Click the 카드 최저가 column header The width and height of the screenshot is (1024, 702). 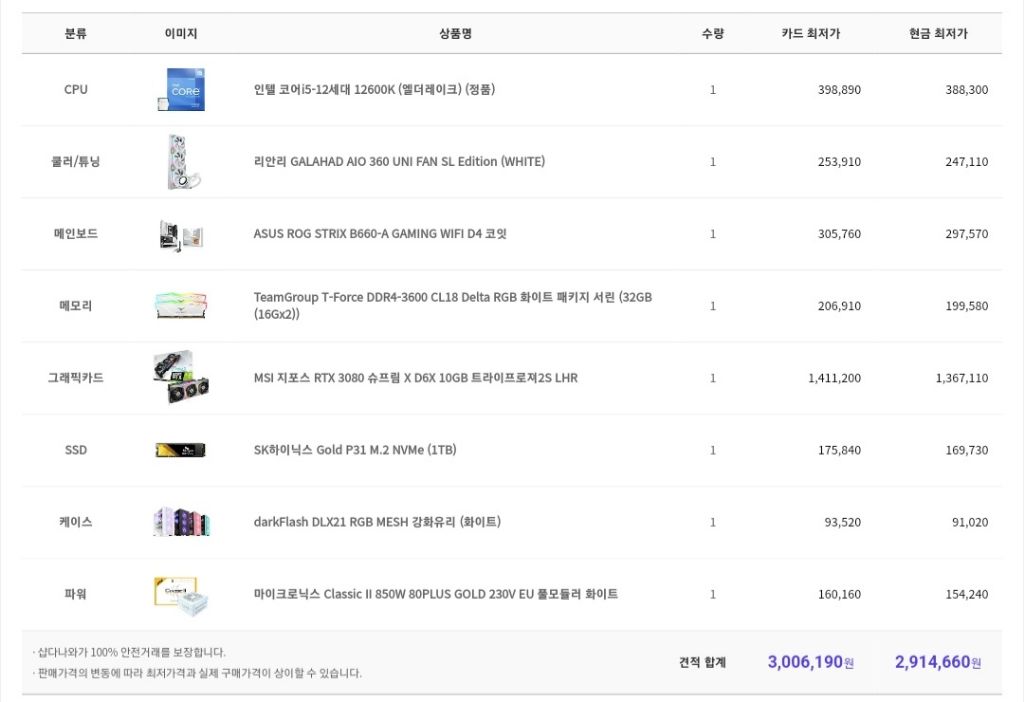click(811, 34)
